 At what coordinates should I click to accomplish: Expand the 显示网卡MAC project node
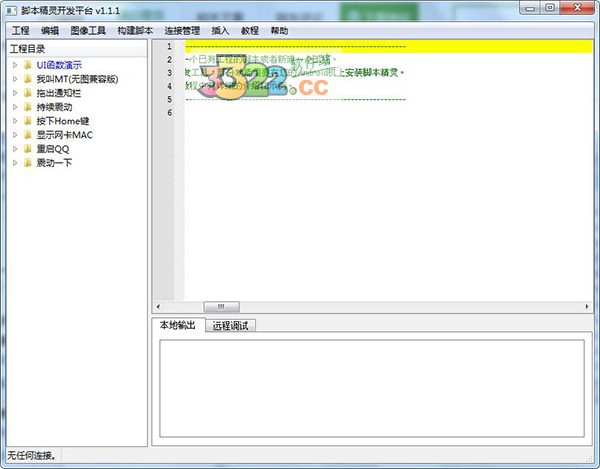[15, 135]
